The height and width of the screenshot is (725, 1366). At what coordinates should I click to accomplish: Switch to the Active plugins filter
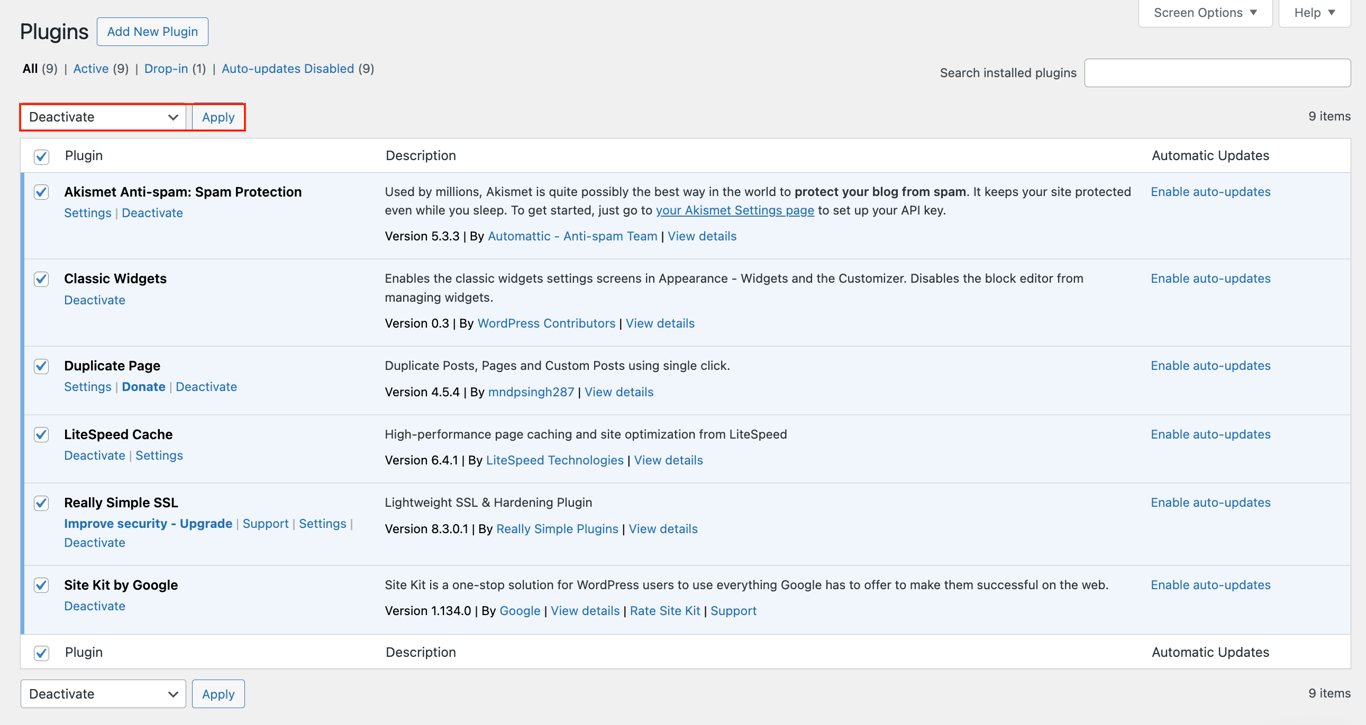[90, 68]
